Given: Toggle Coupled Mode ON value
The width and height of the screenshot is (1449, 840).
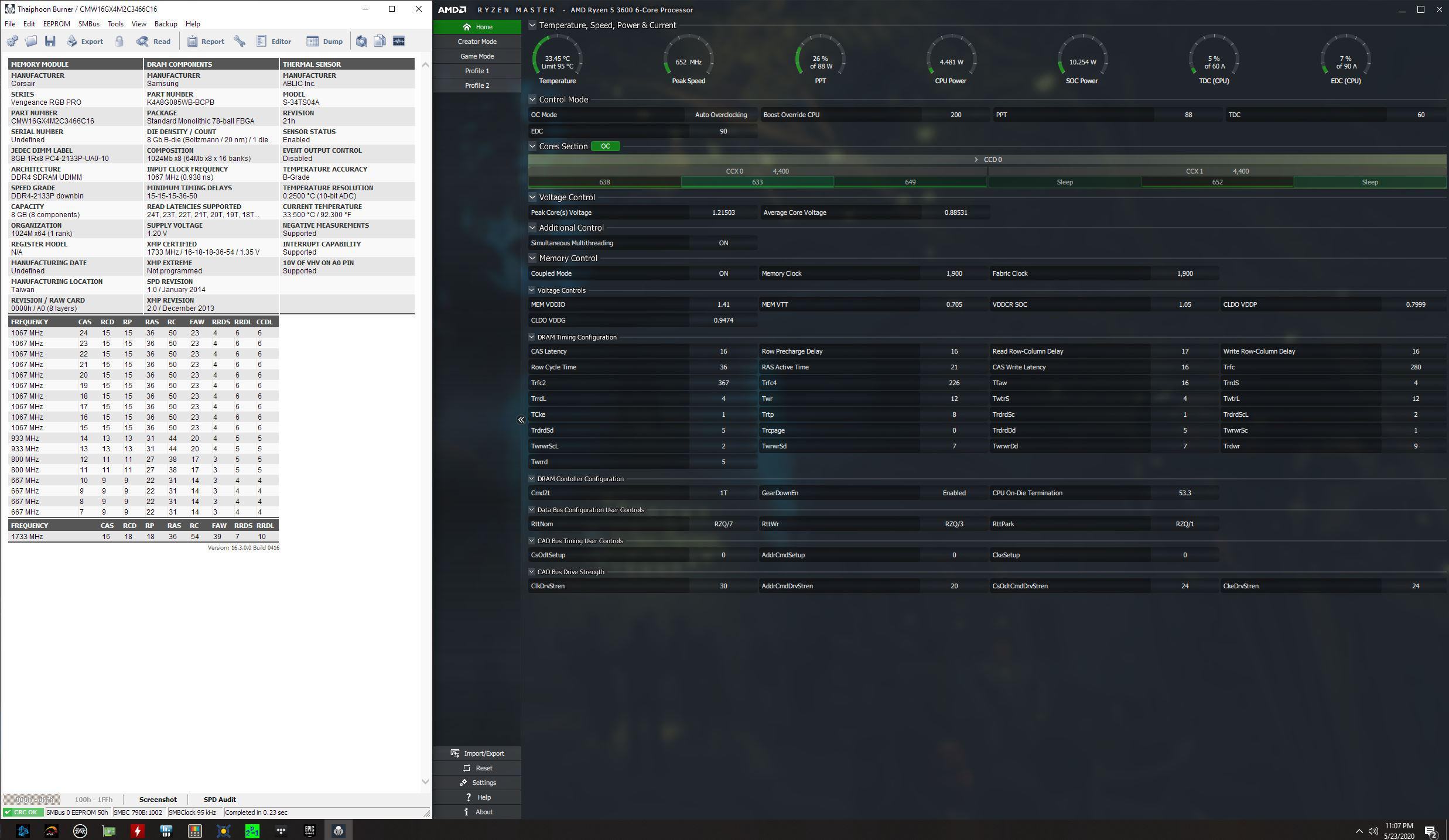Looking at the screenshot, I should click(723, 273).
